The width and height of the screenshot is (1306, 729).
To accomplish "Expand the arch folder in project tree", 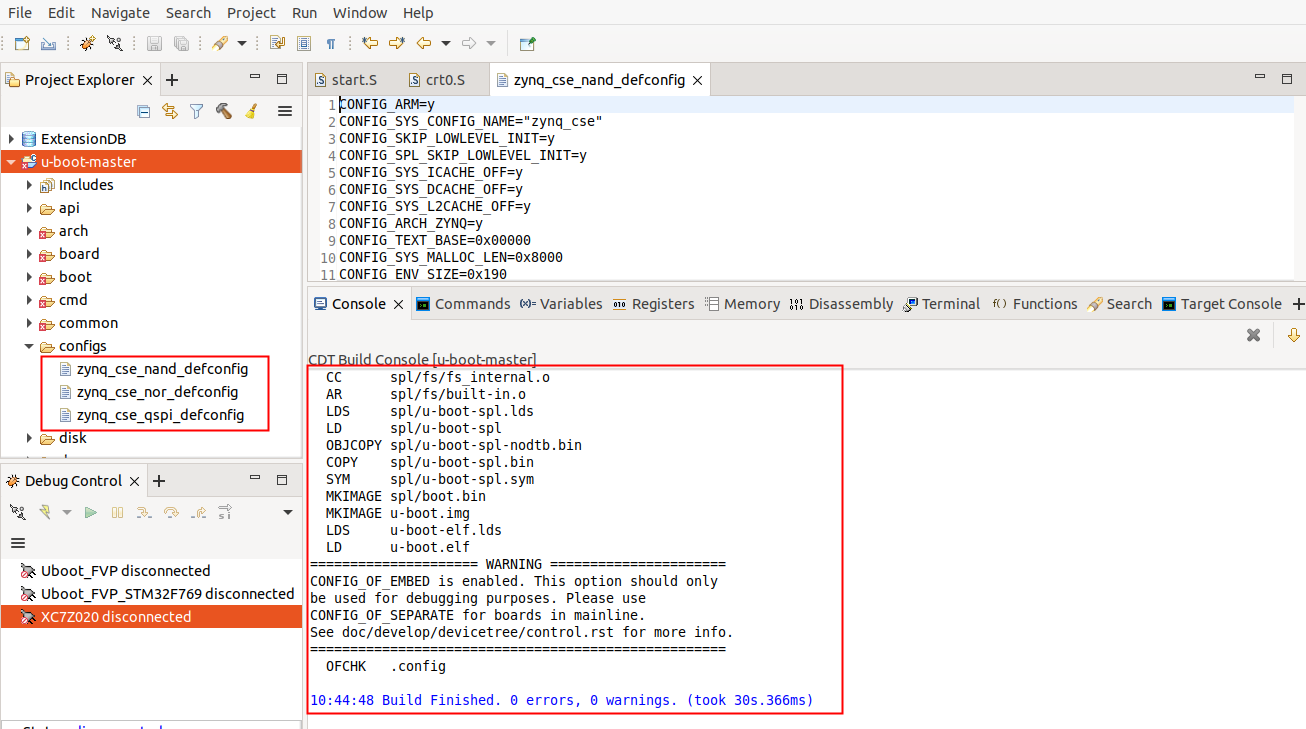I will [x=29, y=231].
